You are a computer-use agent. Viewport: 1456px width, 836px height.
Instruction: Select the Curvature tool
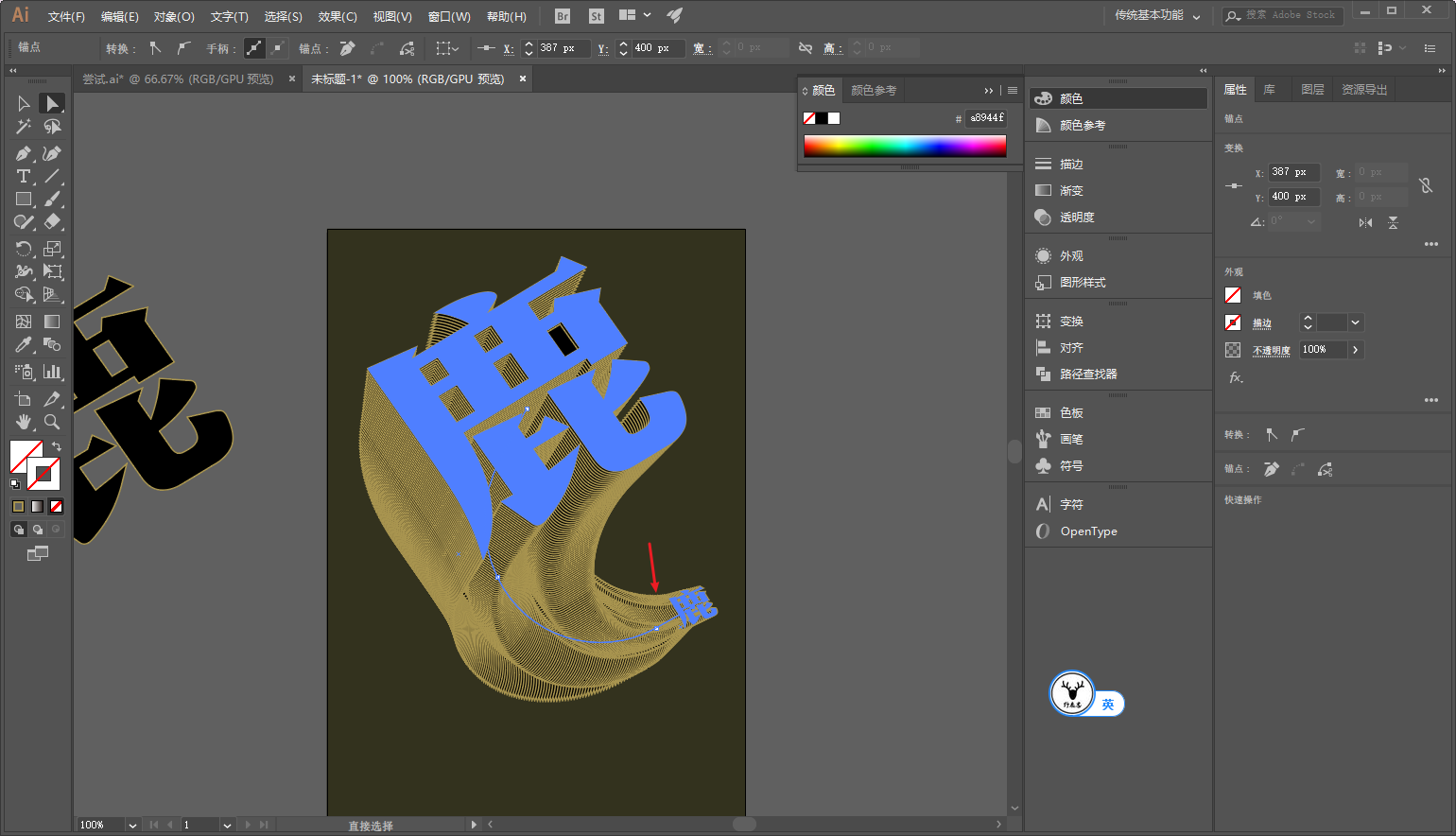coord(52,153)
